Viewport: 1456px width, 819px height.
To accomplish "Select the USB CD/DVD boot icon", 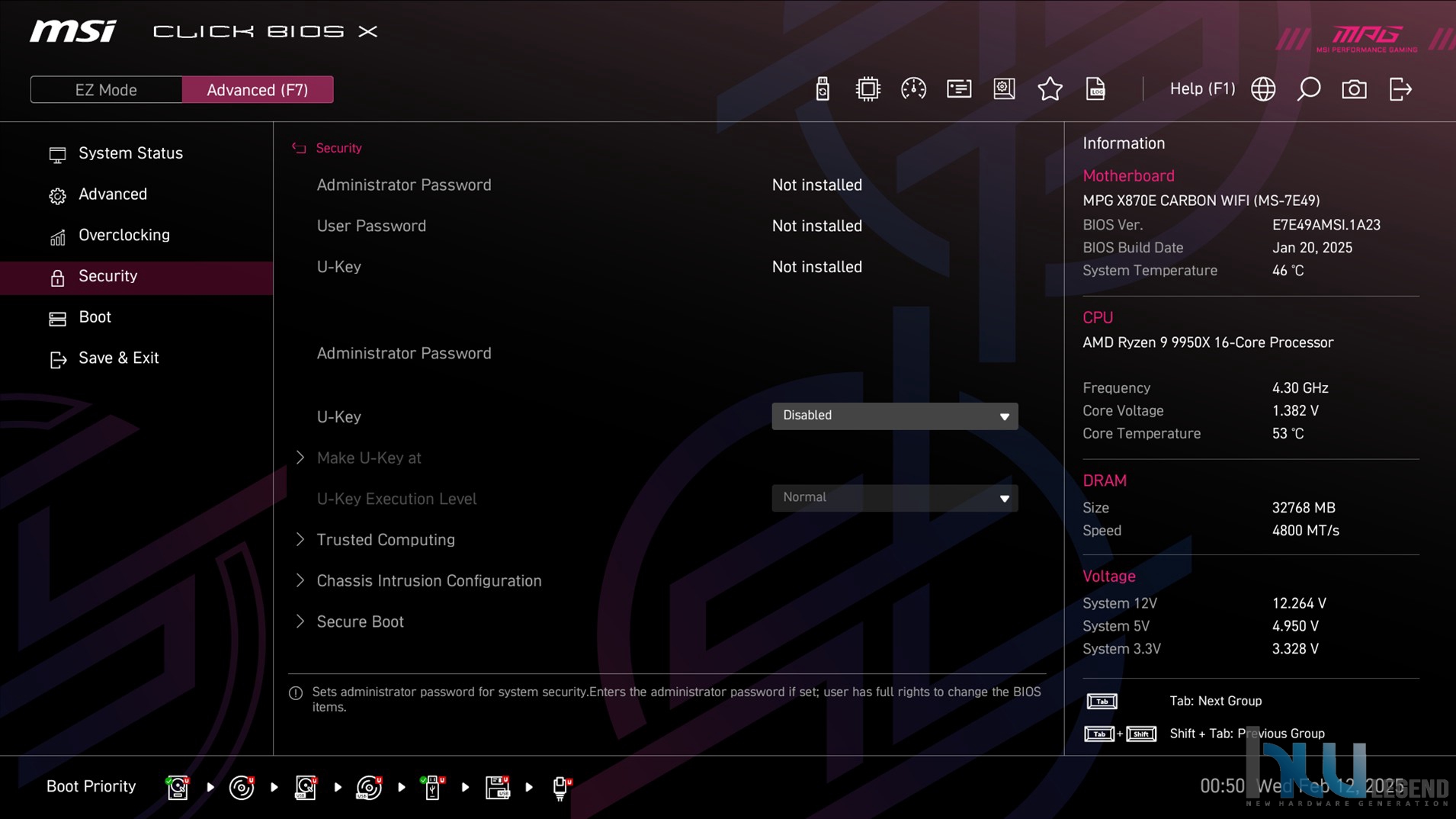I will 369,787.
